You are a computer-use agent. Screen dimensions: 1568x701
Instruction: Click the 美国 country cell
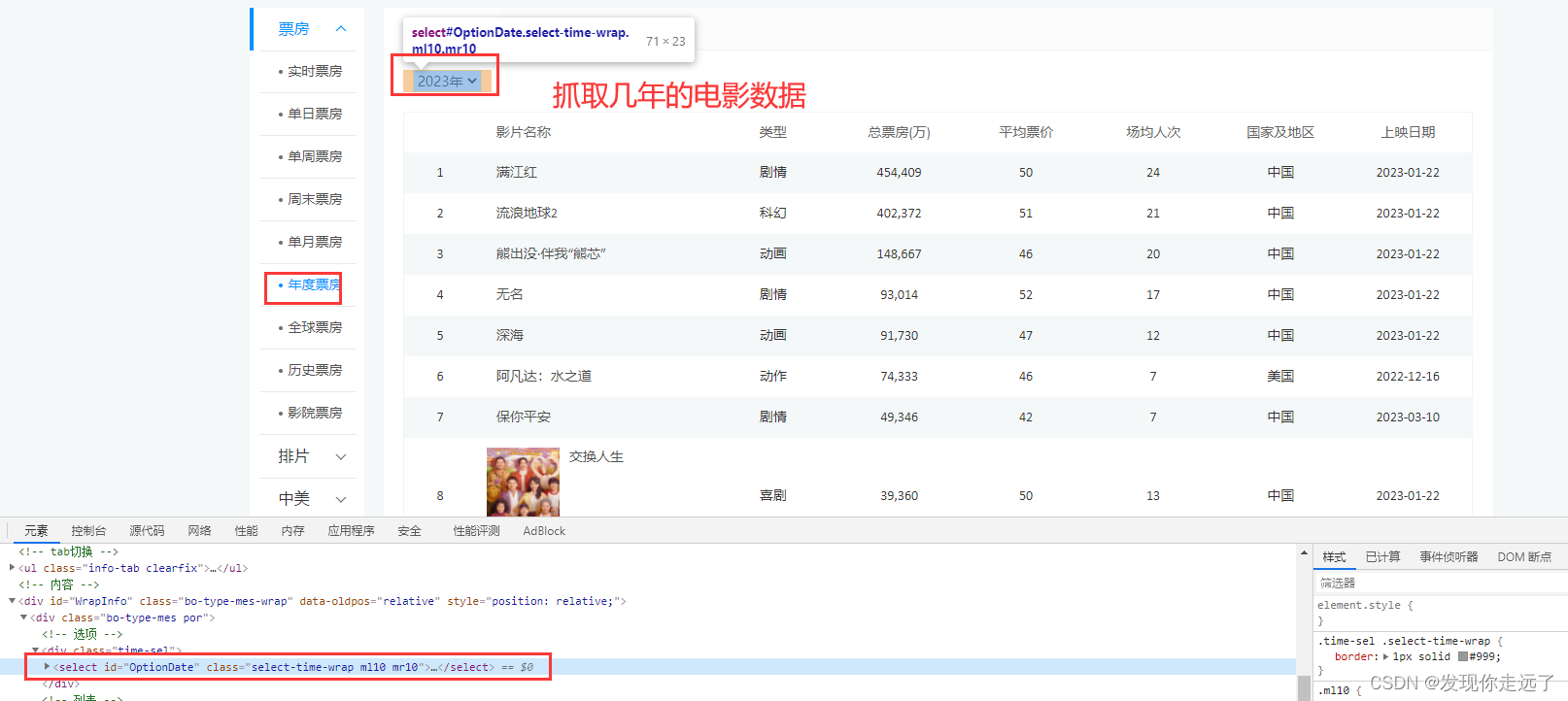point(1280,377)
